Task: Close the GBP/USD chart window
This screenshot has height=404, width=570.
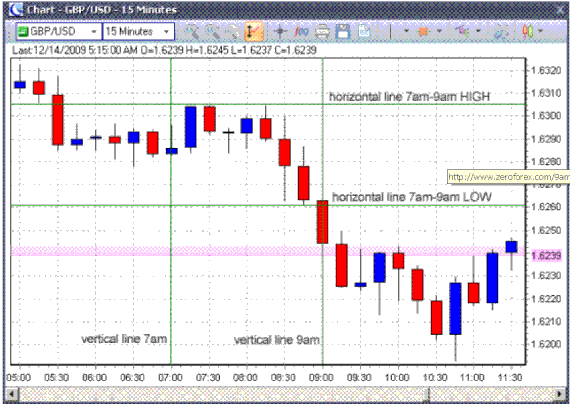Action: click(x=560, y=10)
